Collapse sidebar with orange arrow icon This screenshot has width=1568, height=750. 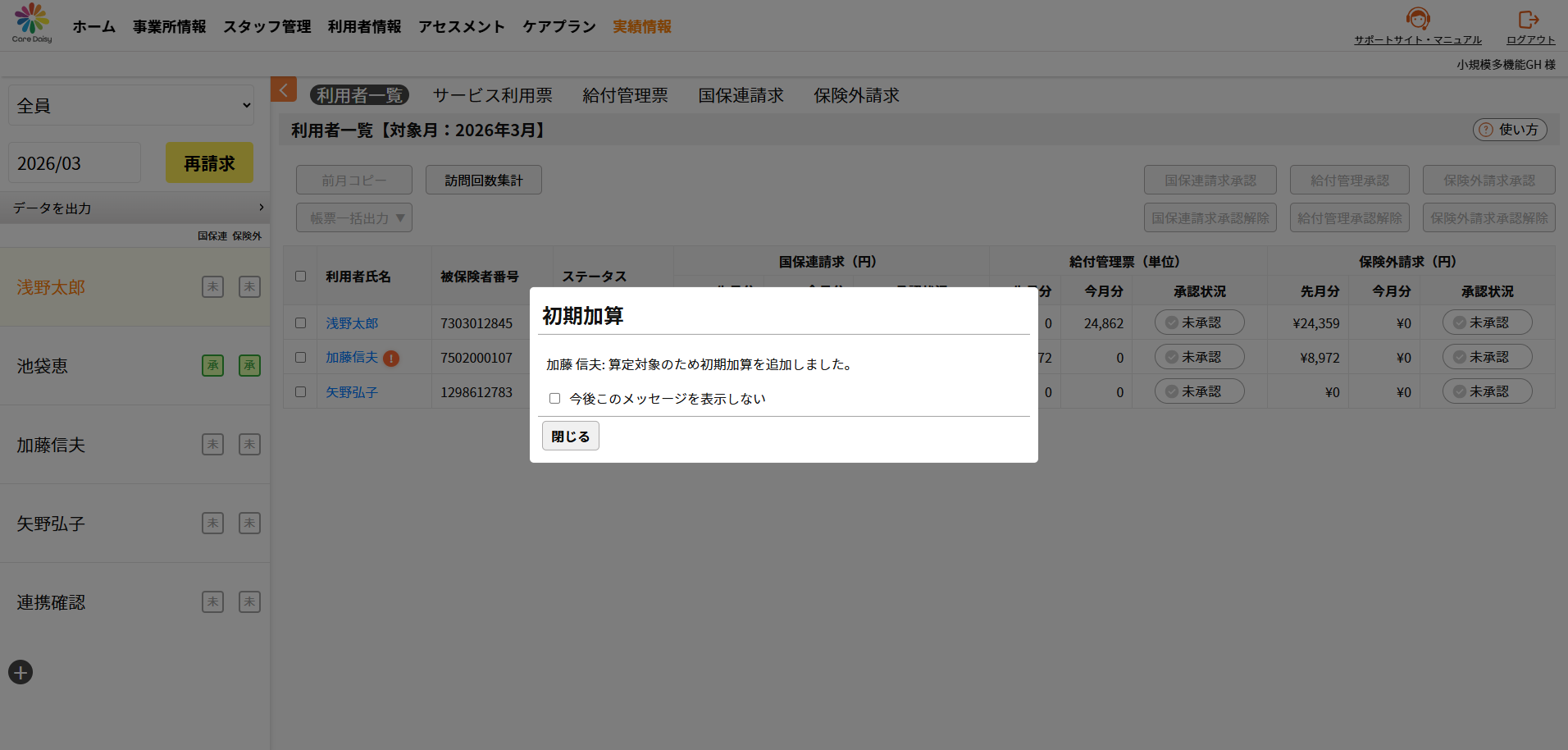pos(283,89)
